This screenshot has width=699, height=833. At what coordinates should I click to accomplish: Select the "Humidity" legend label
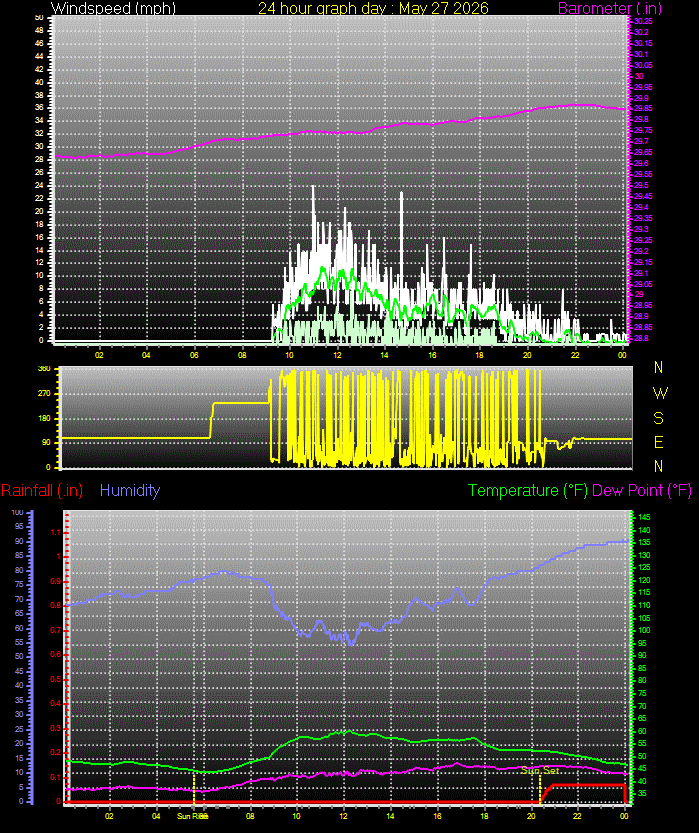point(130,490)
